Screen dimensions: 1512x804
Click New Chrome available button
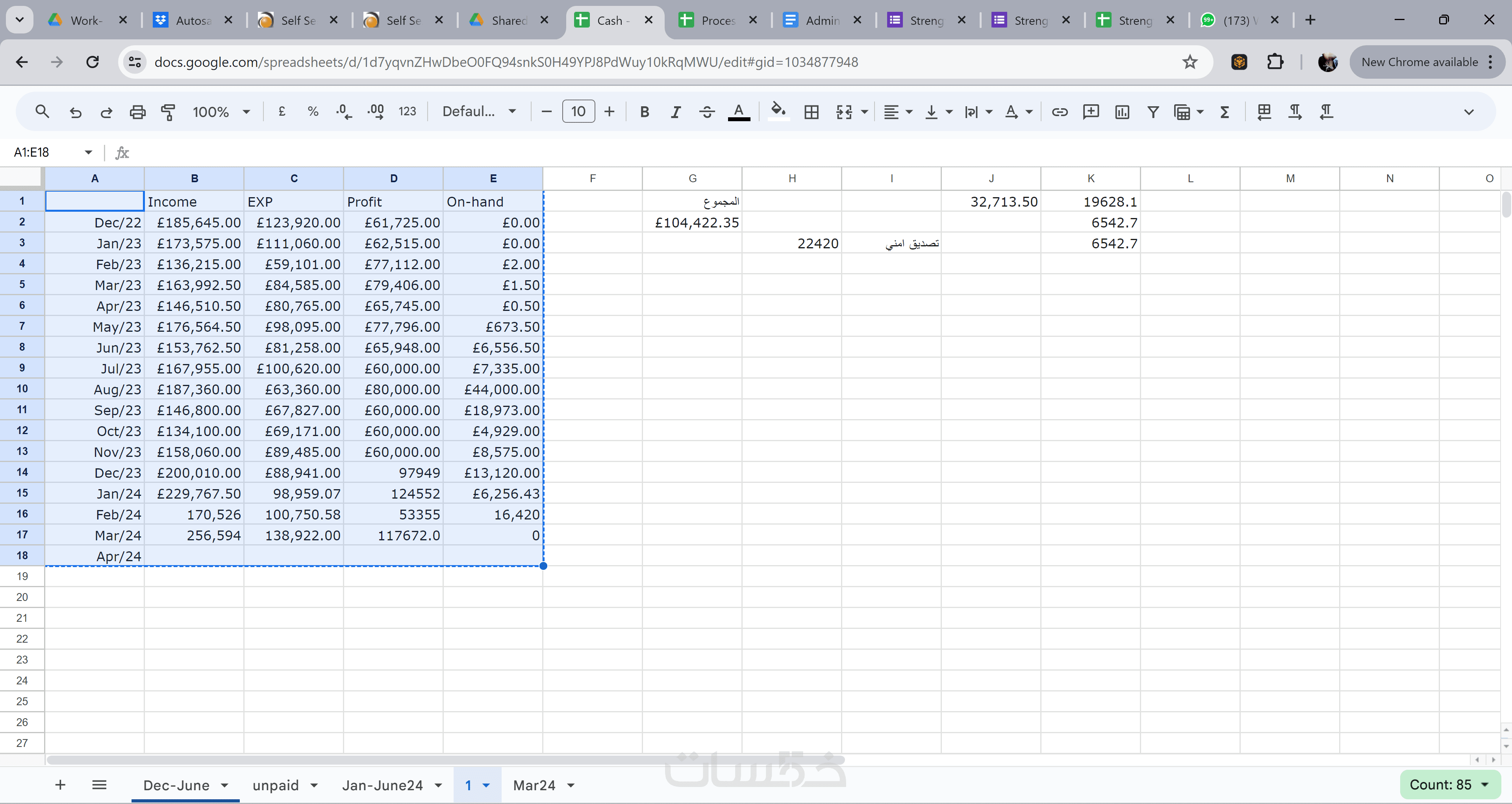point(1419,62)
